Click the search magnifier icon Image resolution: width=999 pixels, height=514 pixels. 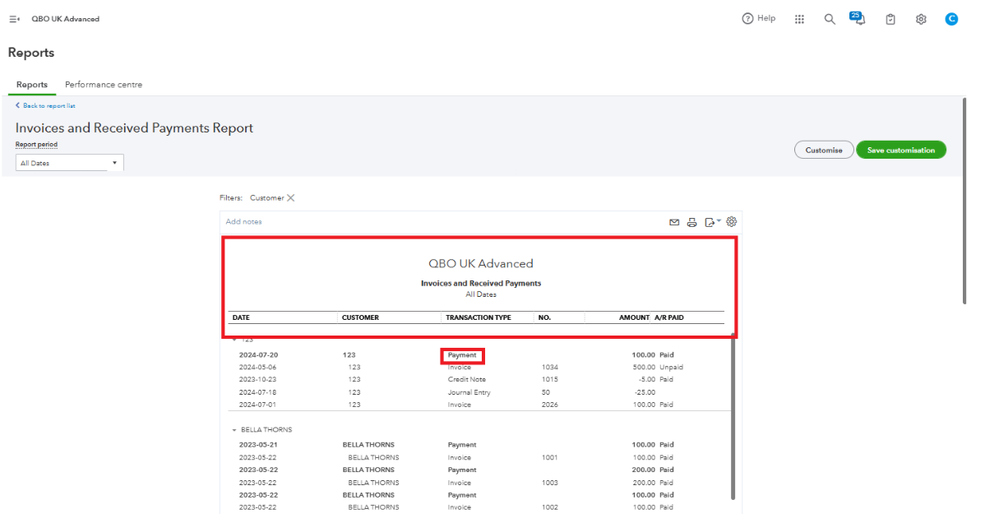830,19
